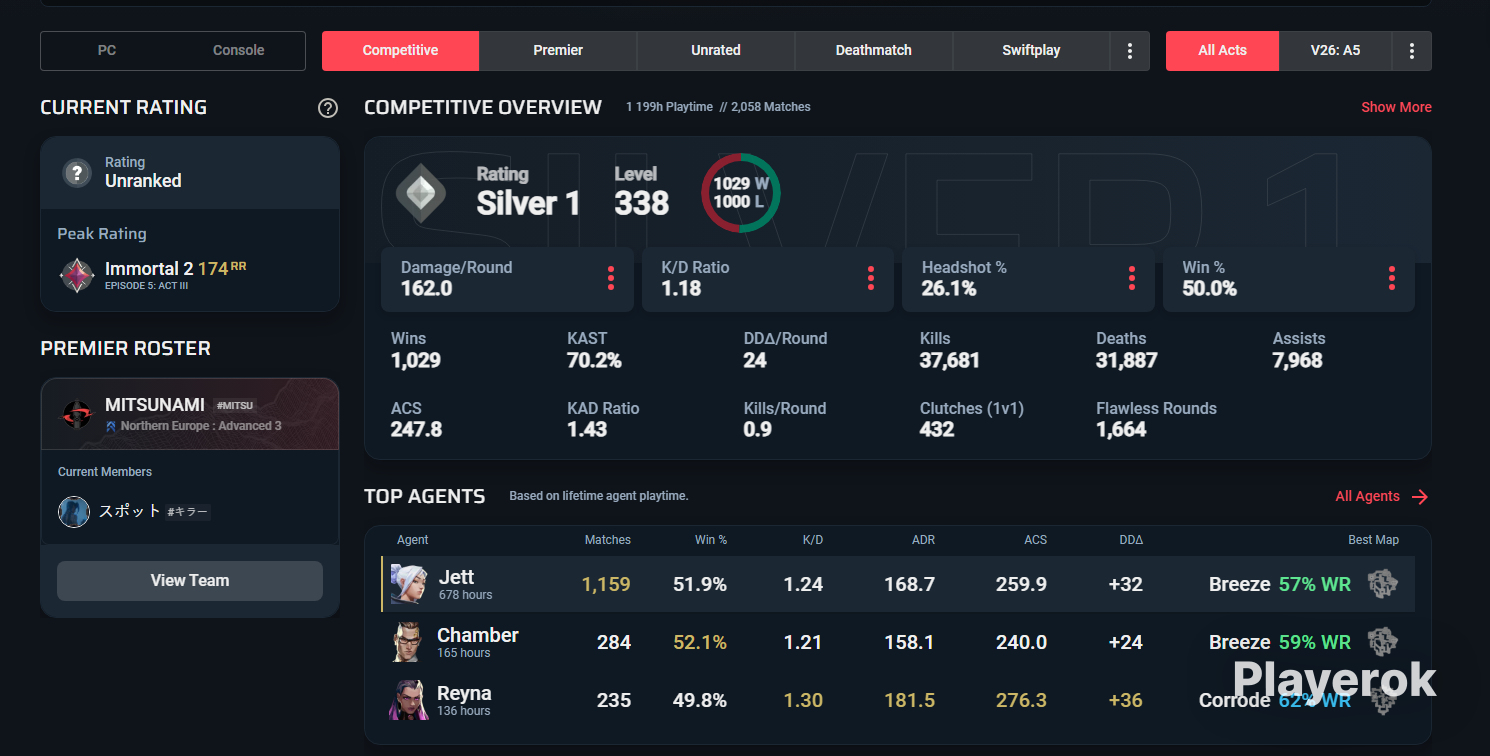Click the Immortal 2 peak rank badge

point(77,274)
